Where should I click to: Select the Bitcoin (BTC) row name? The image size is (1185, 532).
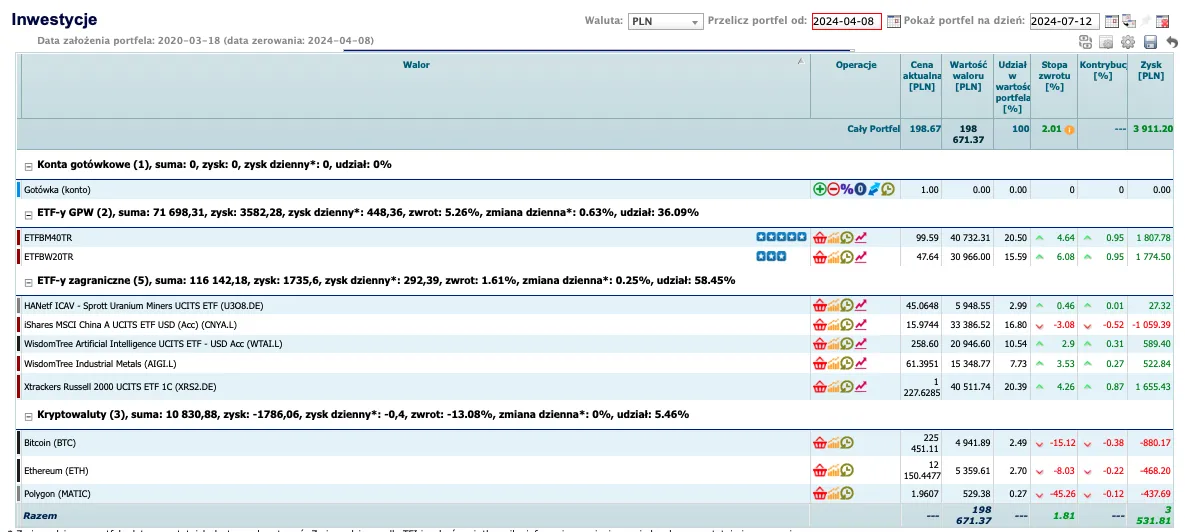[x=50, y=443]
